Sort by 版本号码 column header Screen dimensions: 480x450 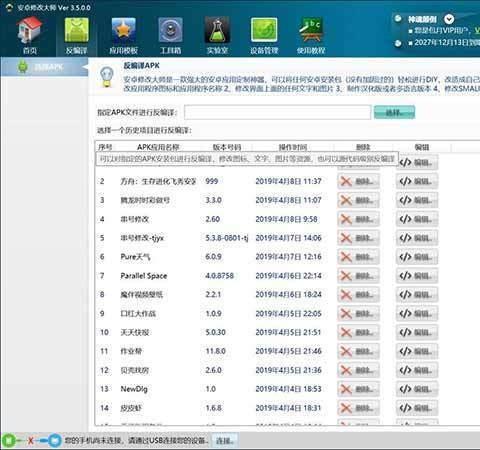tap(227, 147)
